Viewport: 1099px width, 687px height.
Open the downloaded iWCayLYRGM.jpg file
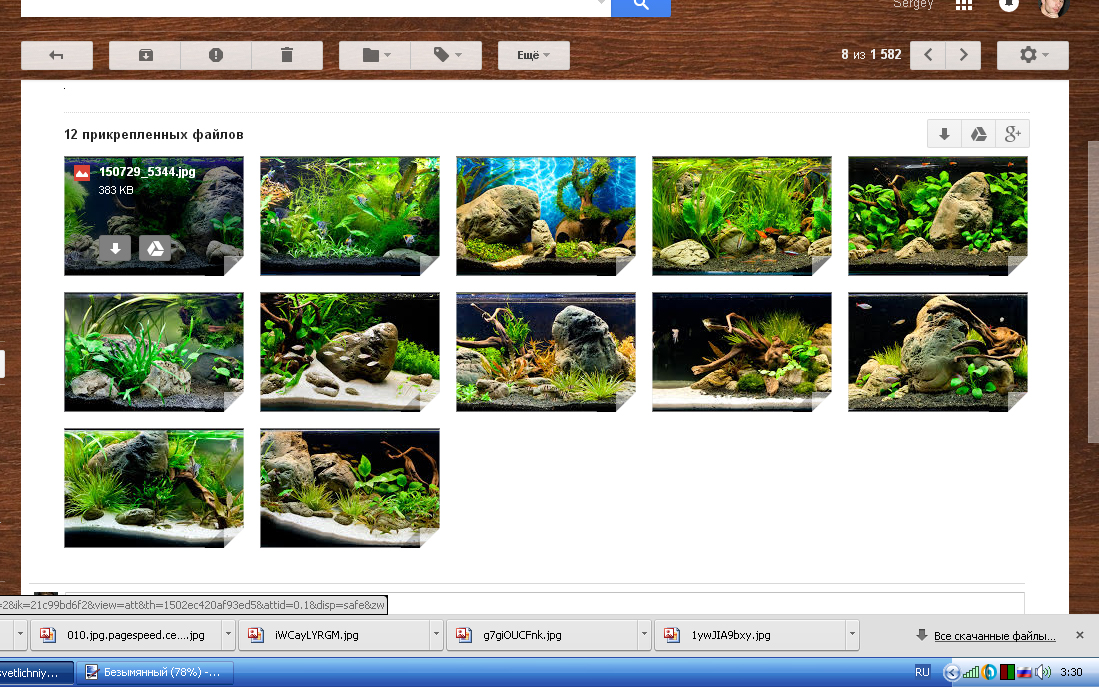click(316, 634)
